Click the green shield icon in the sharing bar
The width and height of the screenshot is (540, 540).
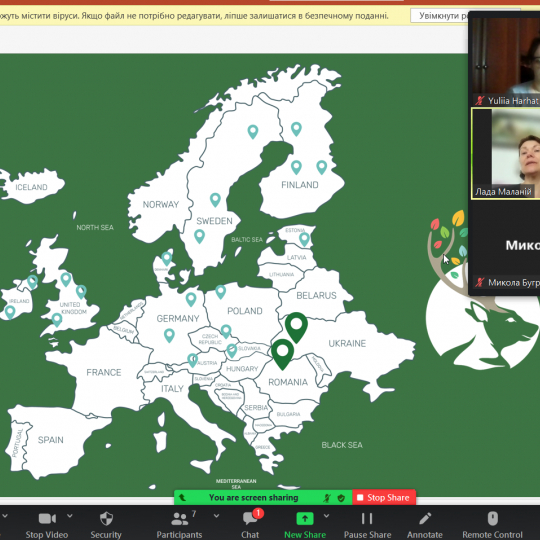pos(341,498)
